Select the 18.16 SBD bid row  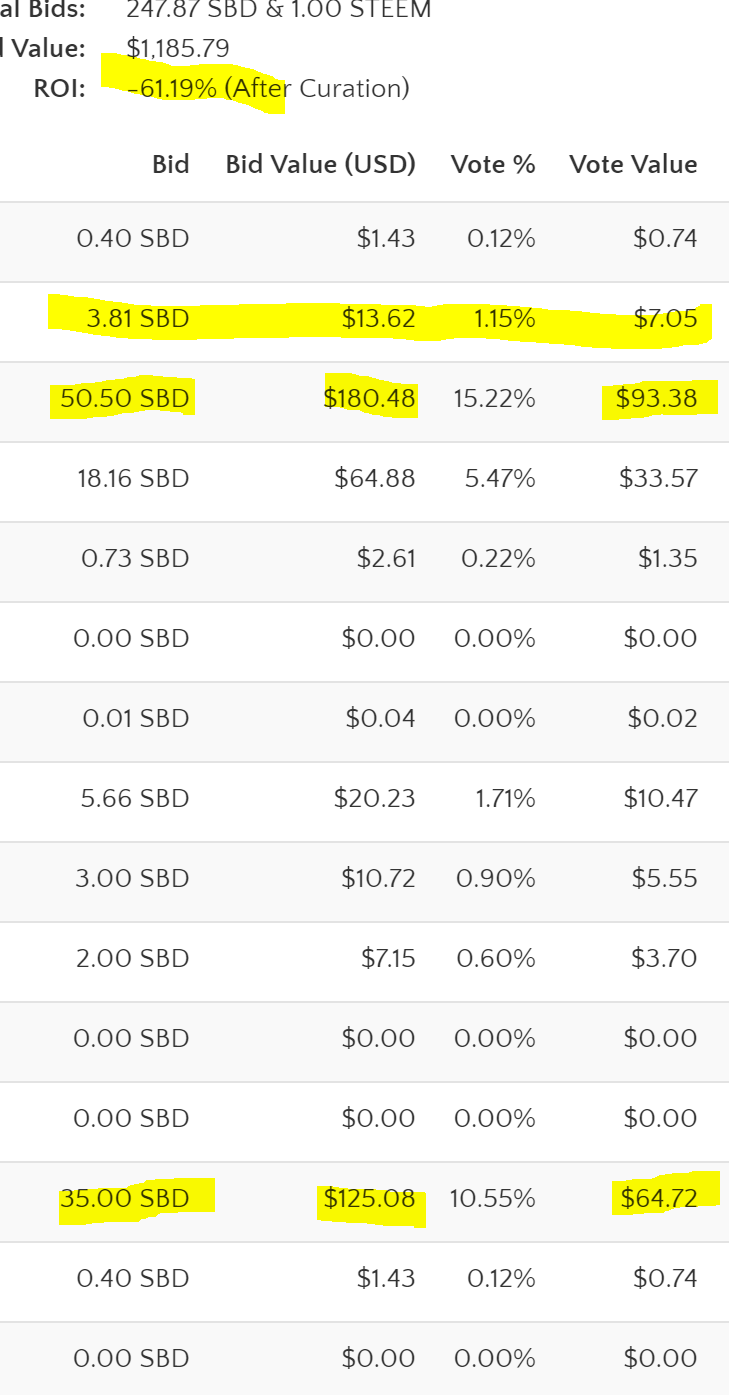point(364,479)
